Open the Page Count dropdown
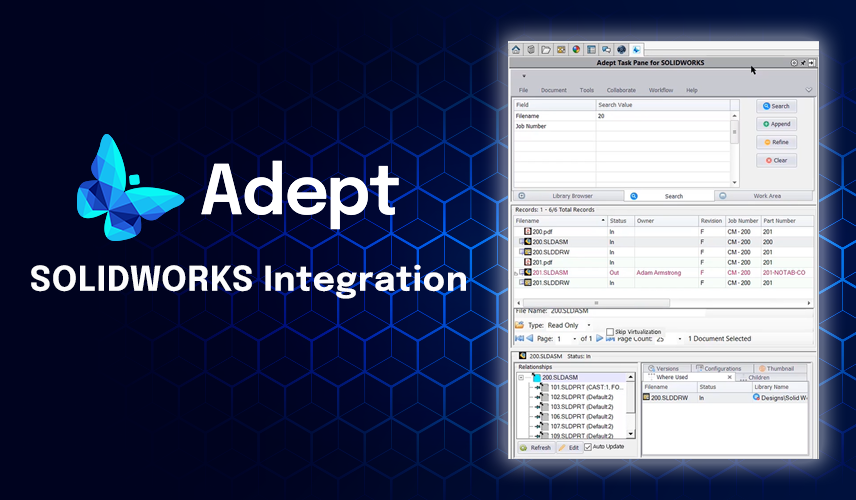This screenshot has width=856, height=500. pos(680,339)
